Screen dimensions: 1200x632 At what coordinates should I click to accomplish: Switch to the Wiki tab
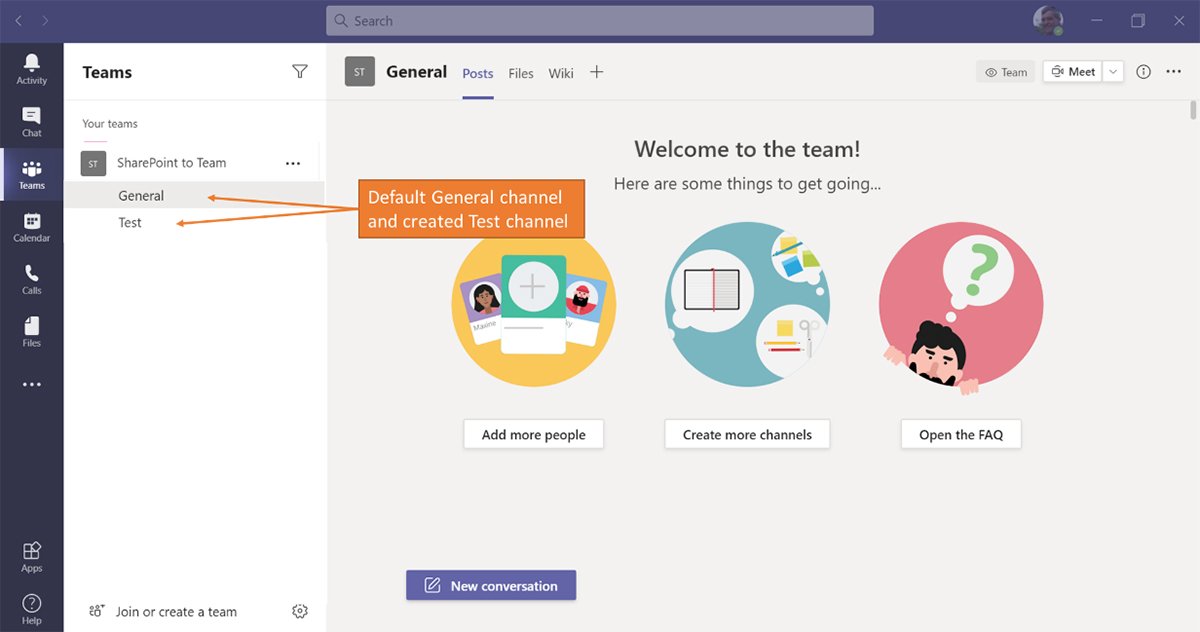[x=561, y=73]
